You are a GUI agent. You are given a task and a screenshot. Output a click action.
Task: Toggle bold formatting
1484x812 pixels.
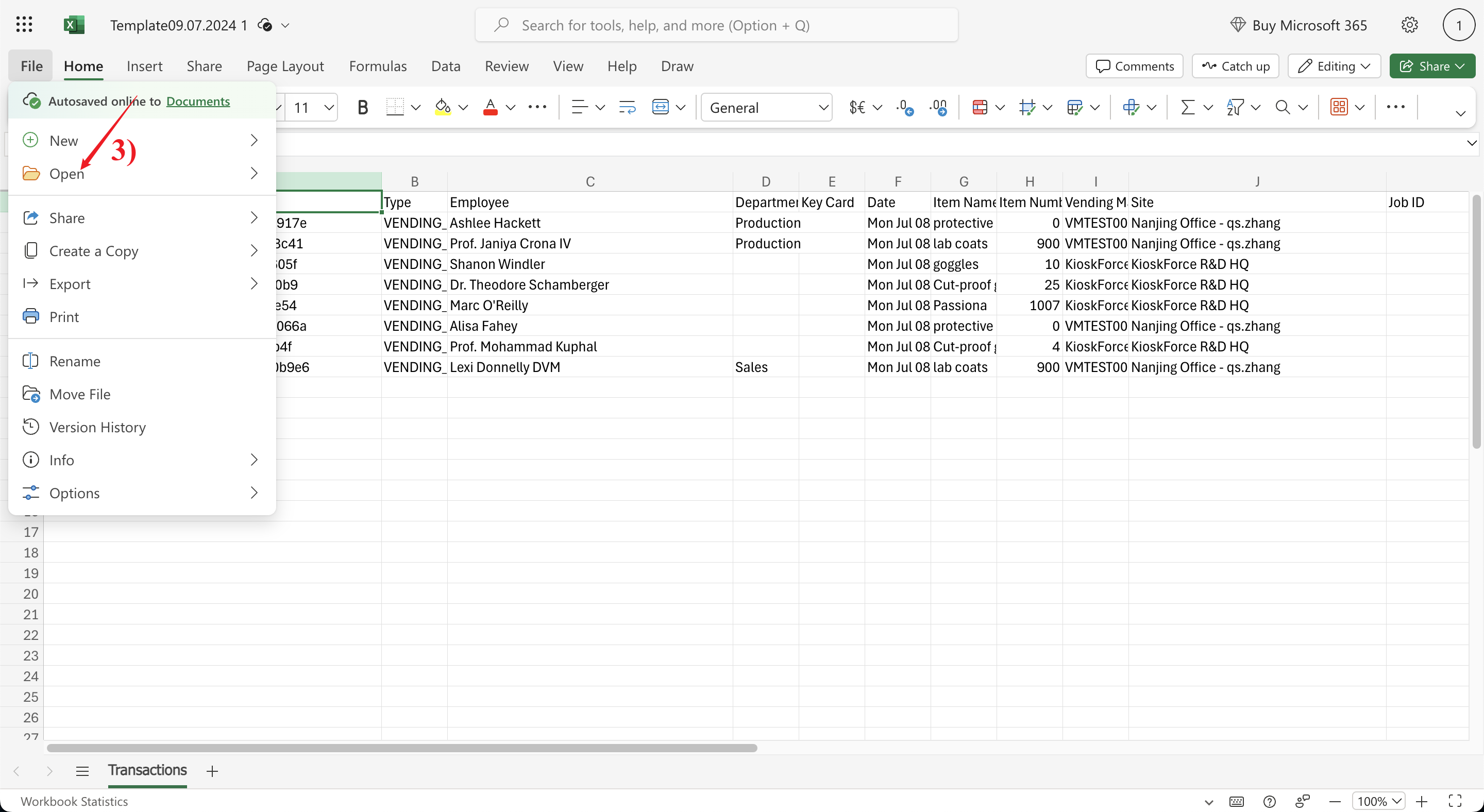[x=362, y=107]
